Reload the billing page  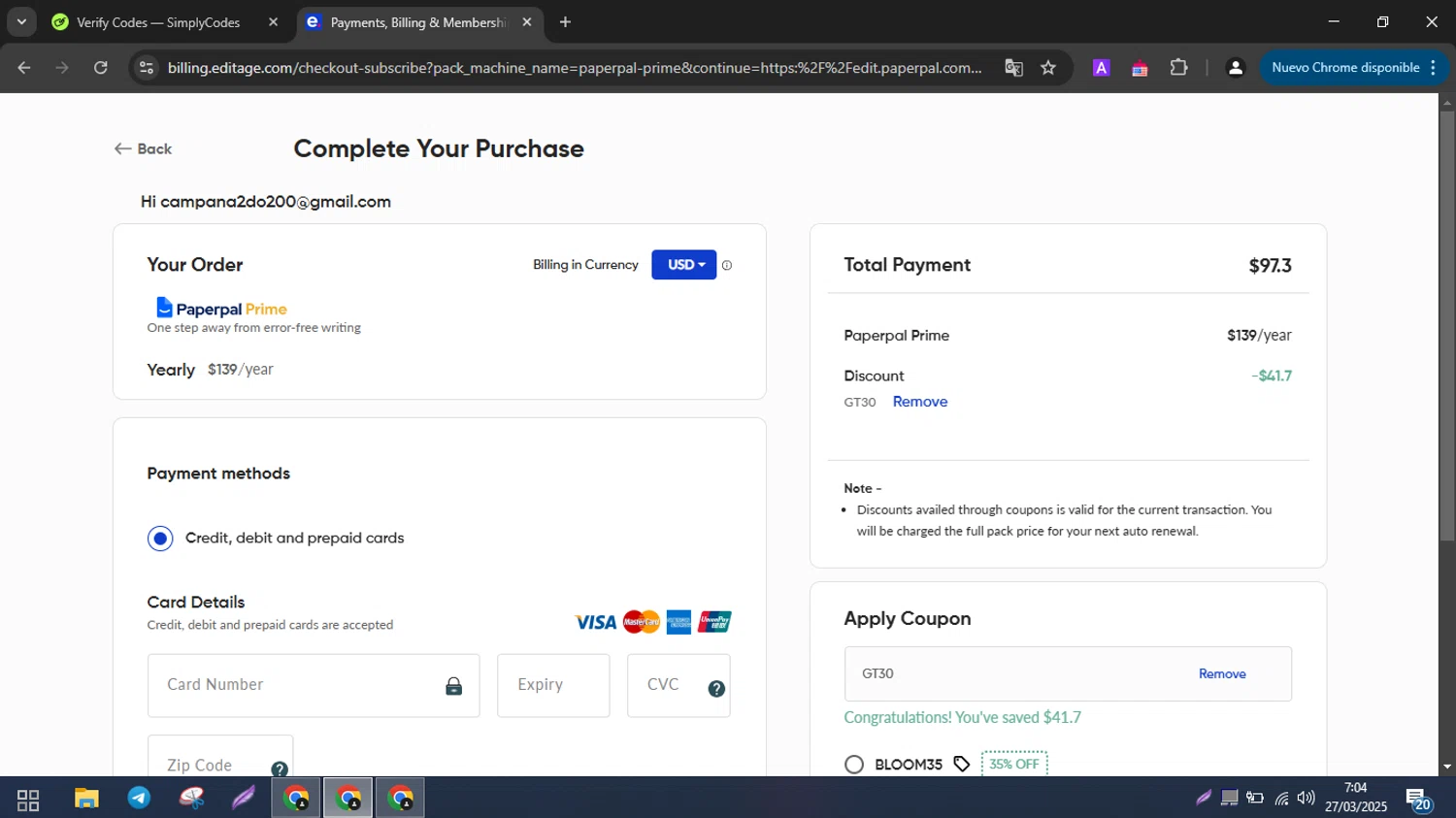[x=101, y=68]
